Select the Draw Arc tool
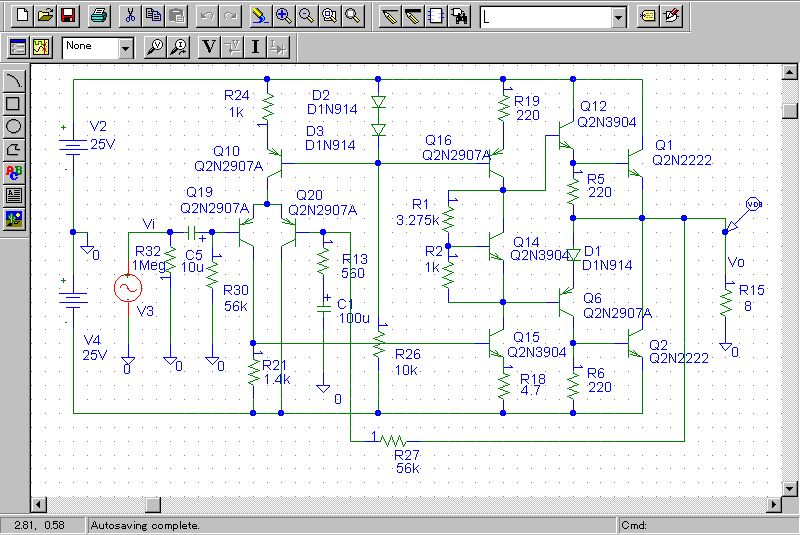 click(x=14, y=80)
